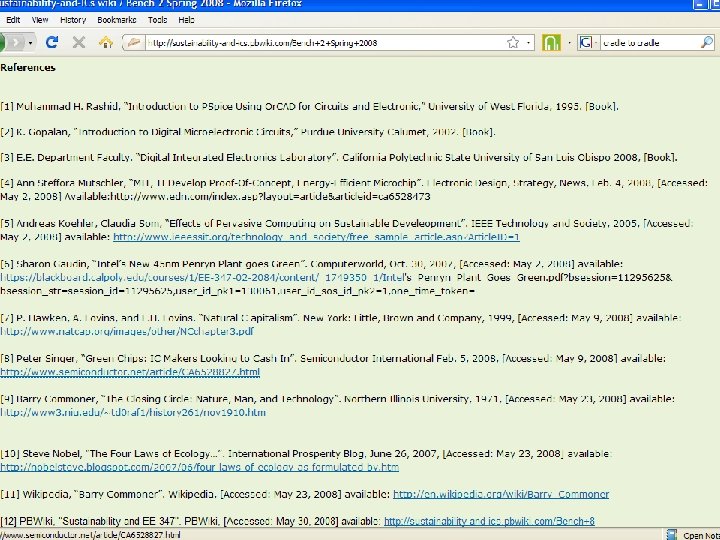Click the Stop loading X icon
Screen dimensions: 720x540
point(79,42)
